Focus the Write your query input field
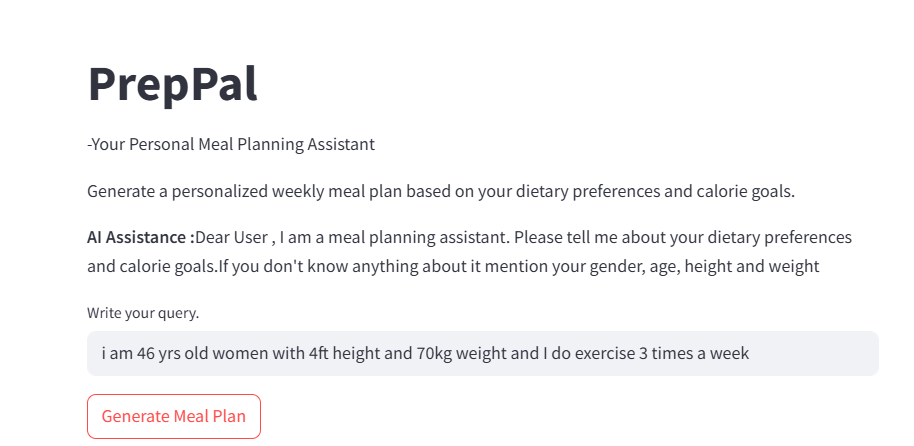 point(483,353)
